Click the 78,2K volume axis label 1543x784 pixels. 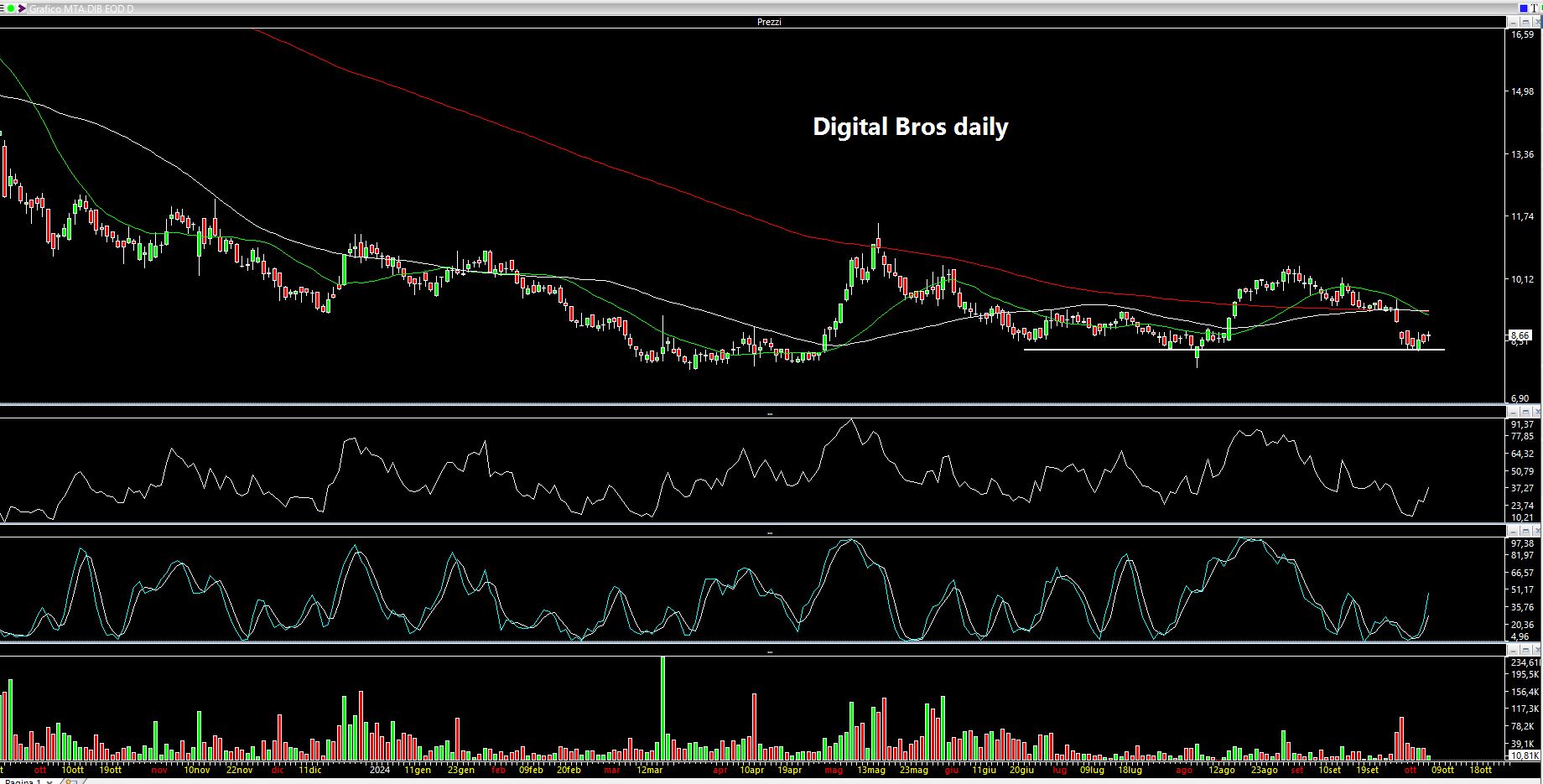point(1523,726)
